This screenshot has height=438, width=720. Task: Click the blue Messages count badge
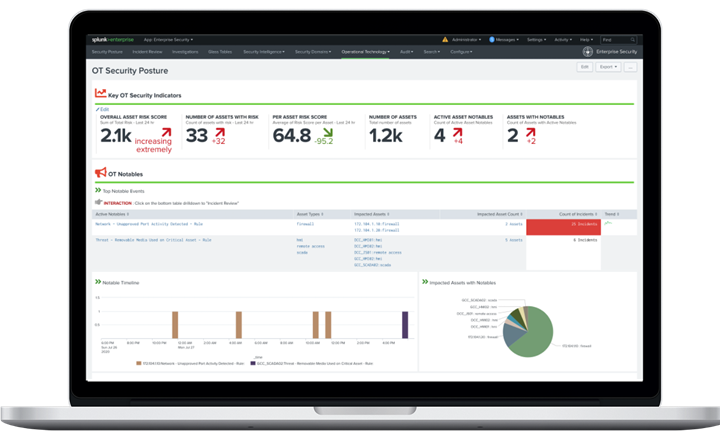(x=492, y=39)
